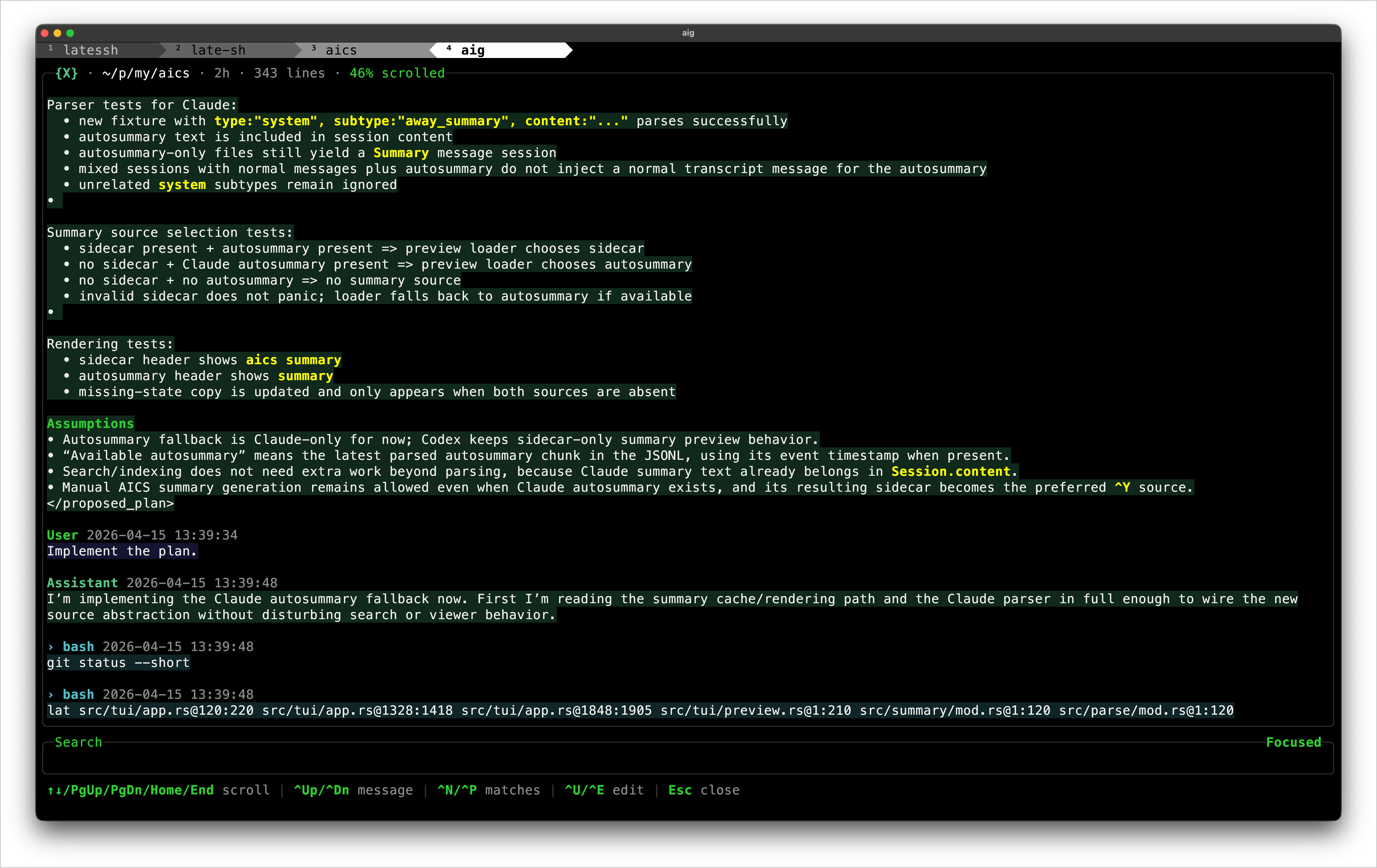Click the red close window button
This screenshot has width=1377, height=868.
tap(45, 33)
